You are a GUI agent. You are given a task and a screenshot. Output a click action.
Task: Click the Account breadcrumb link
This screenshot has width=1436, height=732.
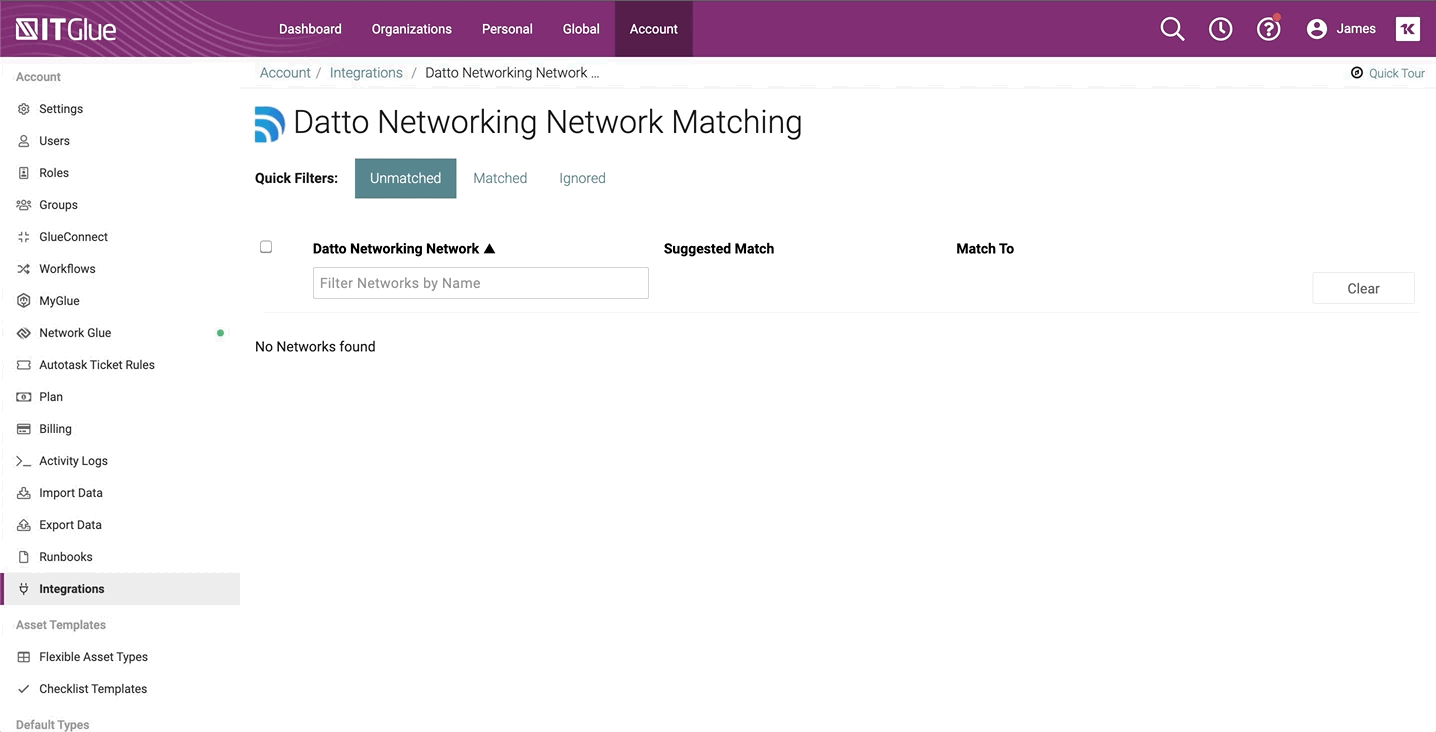click(285, 73)
